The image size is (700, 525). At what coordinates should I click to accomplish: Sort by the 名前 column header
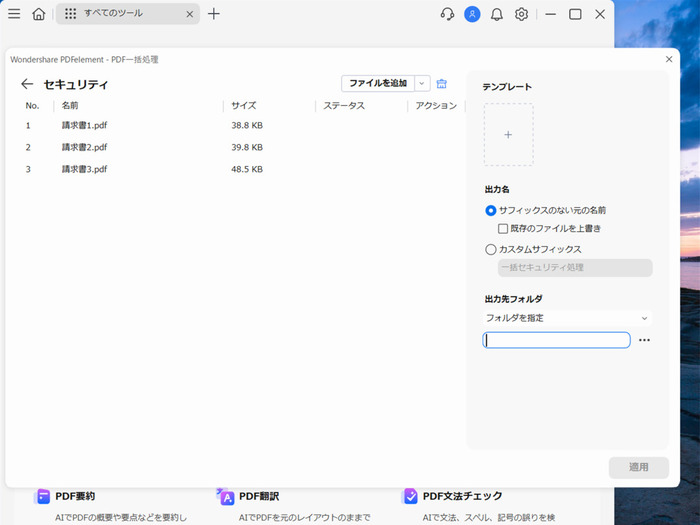(70, 106)
